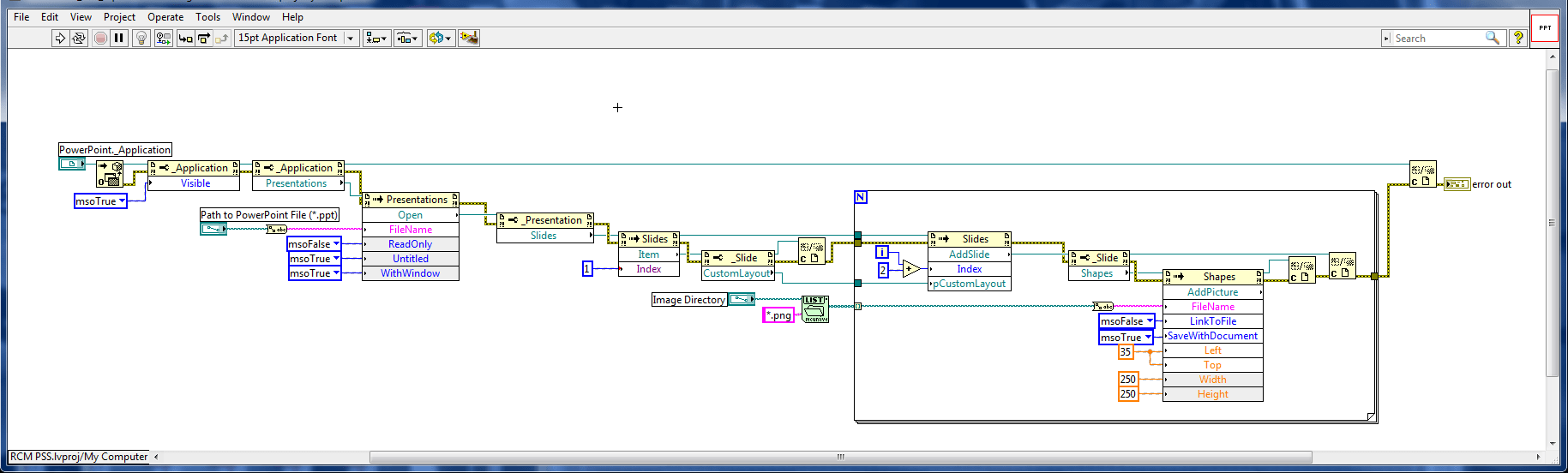Open the Distribute Objects dropdown
This screenshot has width=1568, height=473.
coord(407,38)
